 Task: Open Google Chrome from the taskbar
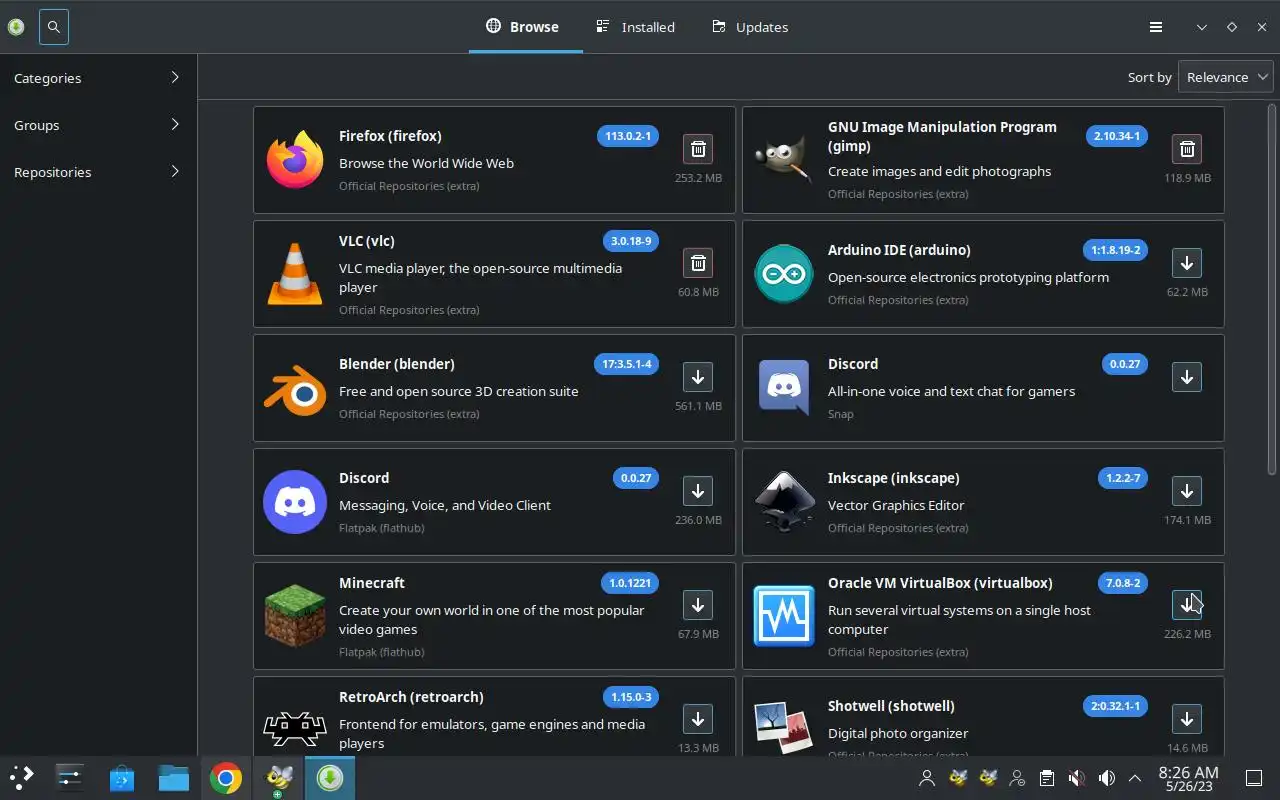click(x=226, y=777)
